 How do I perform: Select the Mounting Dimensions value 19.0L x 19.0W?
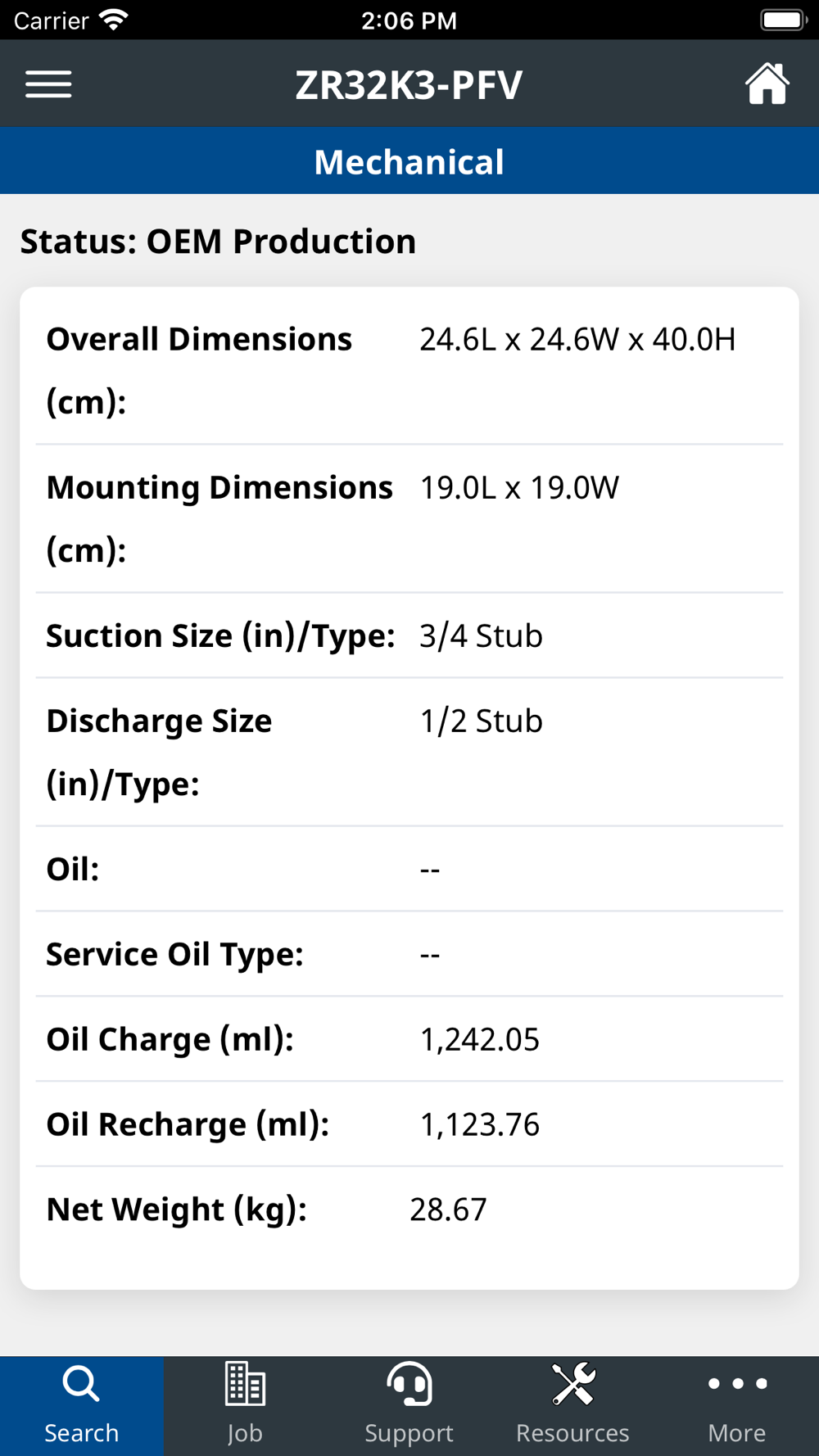(x=519, y=488)
